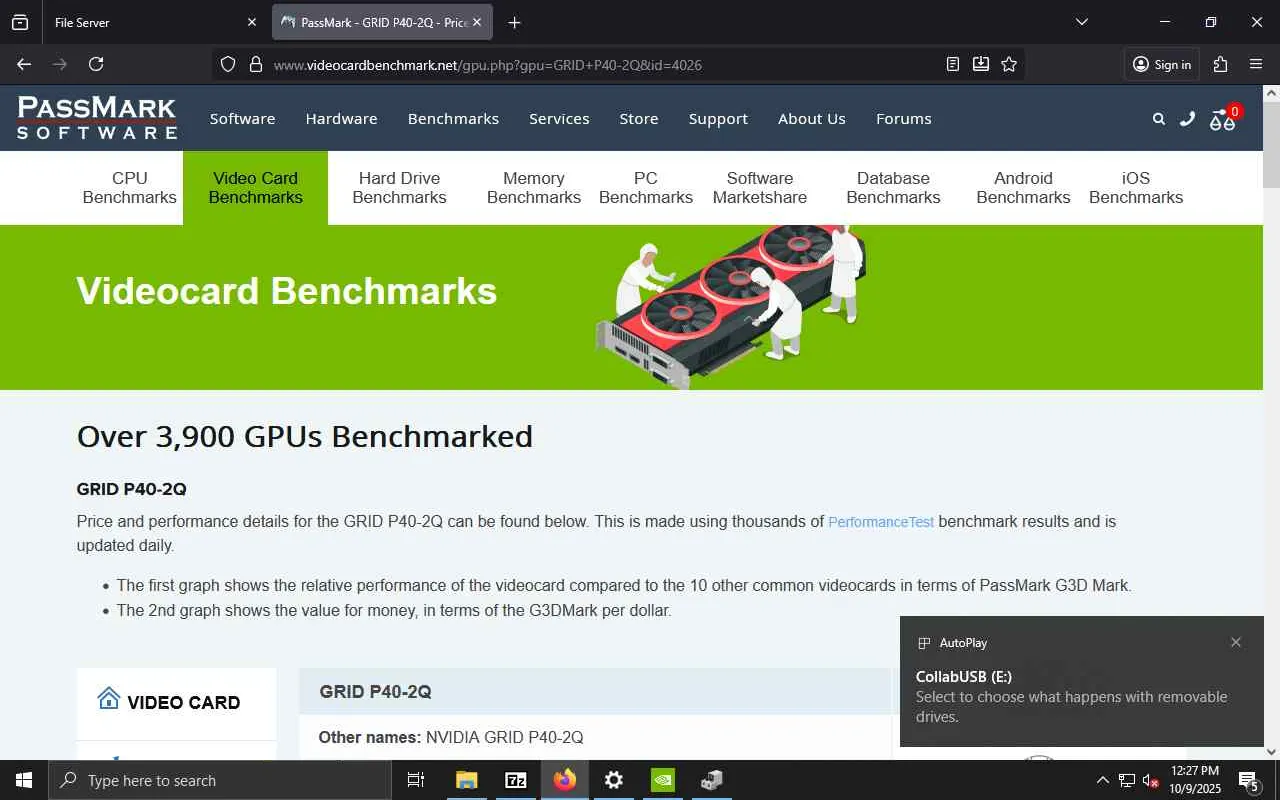Click the PassMark site search magnifier icon
Screen dimensions: 1280x800
click(x=1159, y=118)
